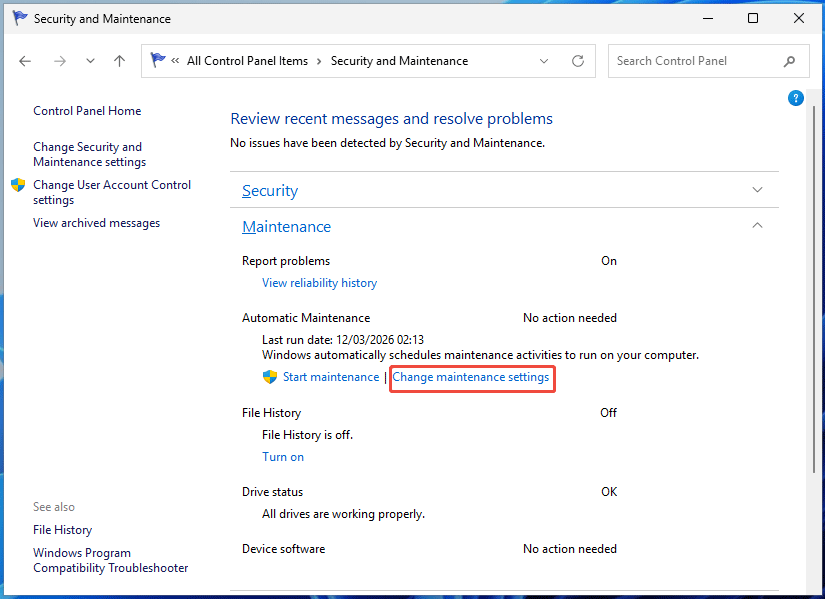Click the UAC shield beside Start maintenance
Image resolution: width=825 pixels, height=599 pixels.
pyautogui.click(x=269, y=377)
